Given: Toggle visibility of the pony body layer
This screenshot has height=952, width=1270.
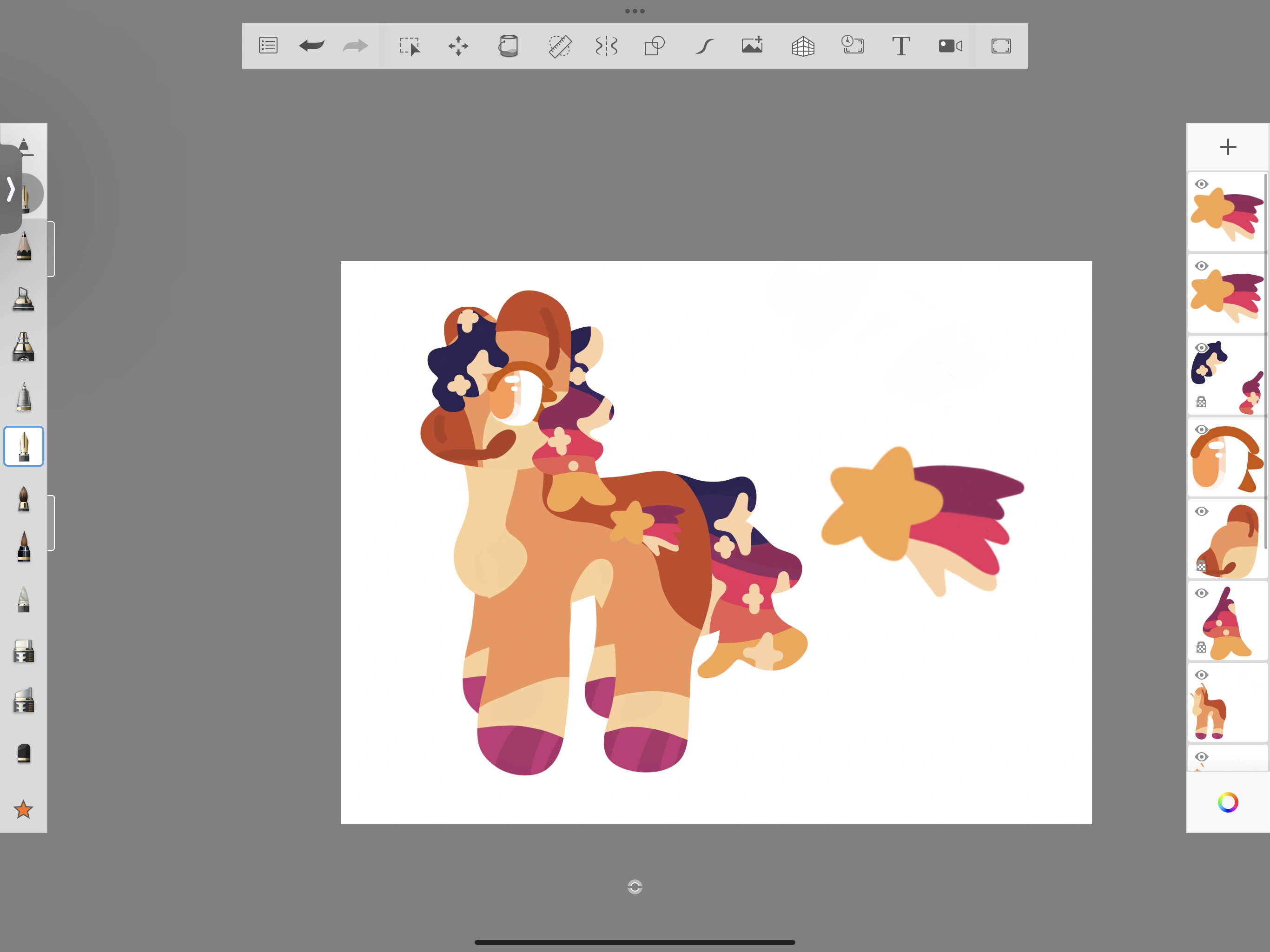Looking at the screenshot, I should click(1201, 675).
